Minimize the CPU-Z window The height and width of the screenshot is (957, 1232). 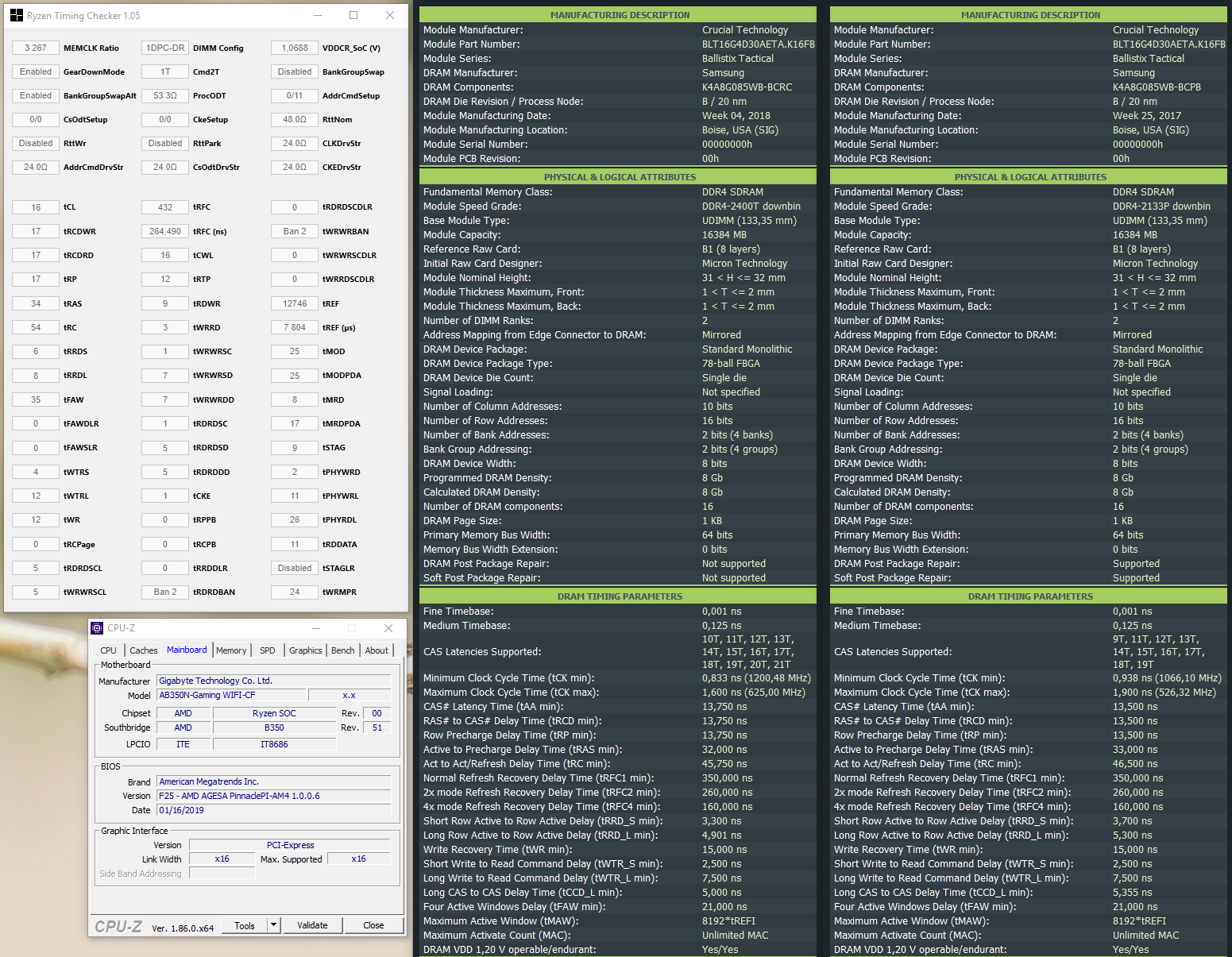tap(316, 627)
